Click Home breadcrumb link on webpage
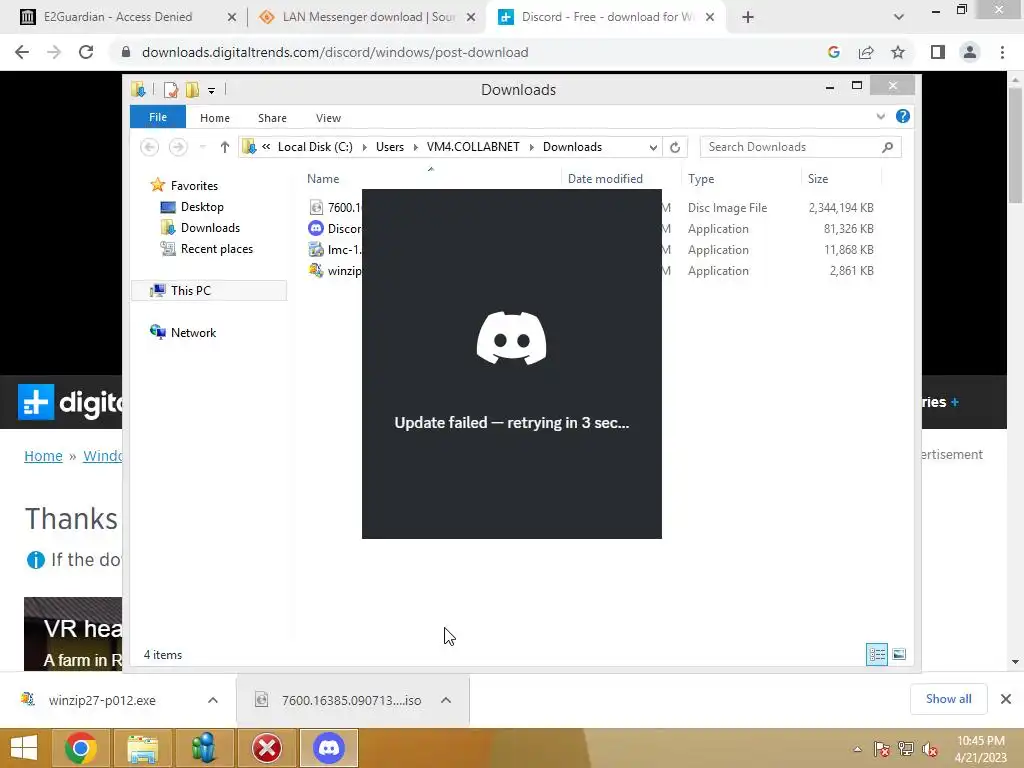Screen dimensions: 1024x768 coord(43,456)
